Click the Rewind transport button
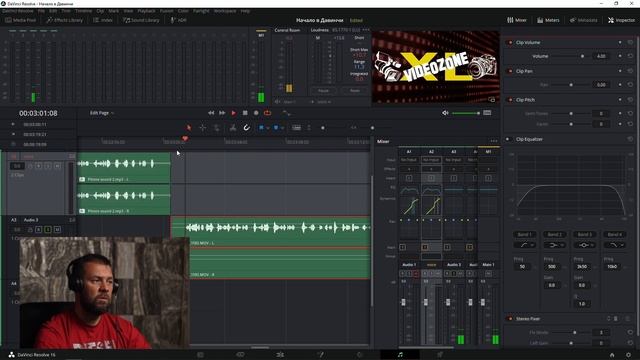Image resolution: width=640 pixels, height=360 pixels. coord(211,113)
